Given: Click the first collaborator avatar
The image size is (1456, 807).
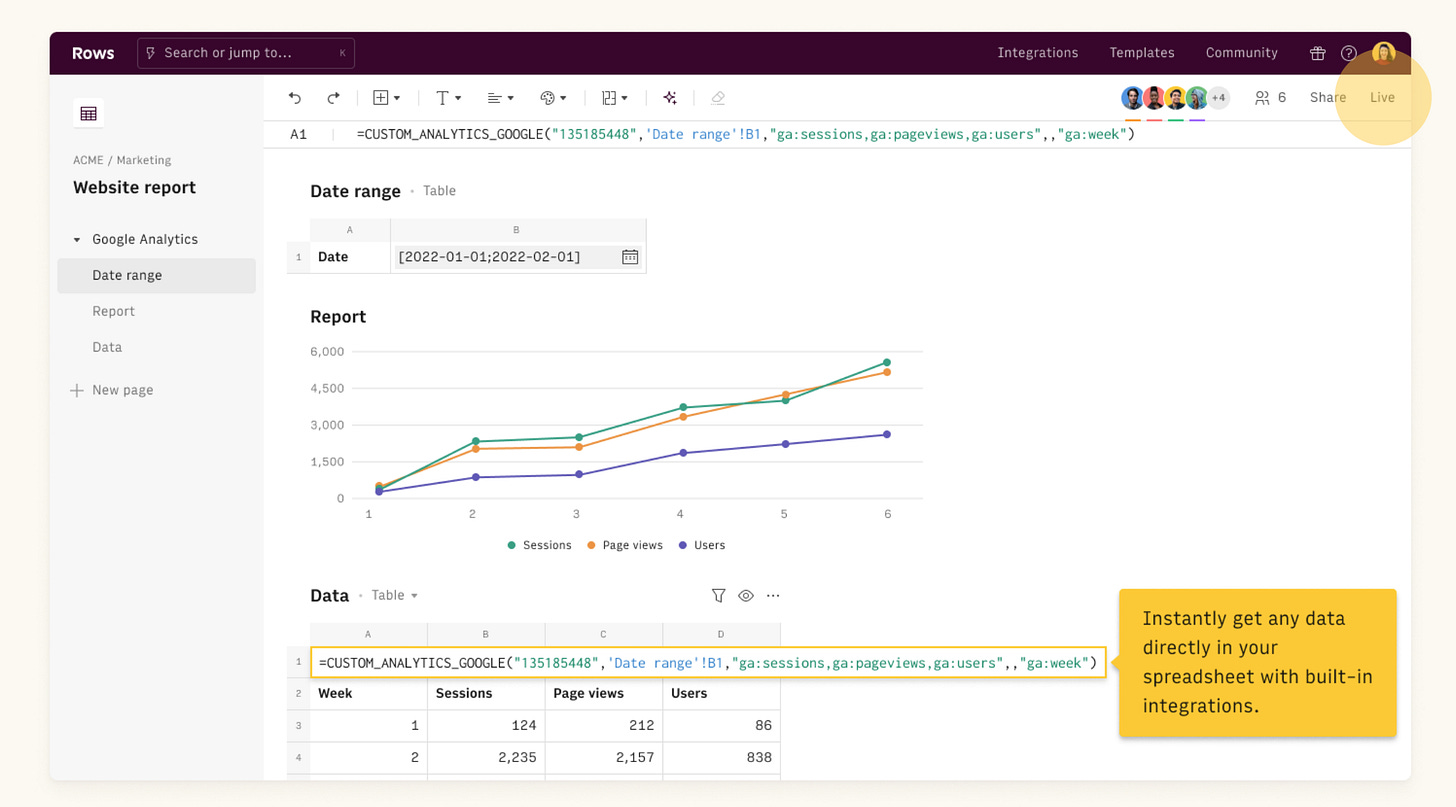Looking at the screenshot, I should [1132, 98].
